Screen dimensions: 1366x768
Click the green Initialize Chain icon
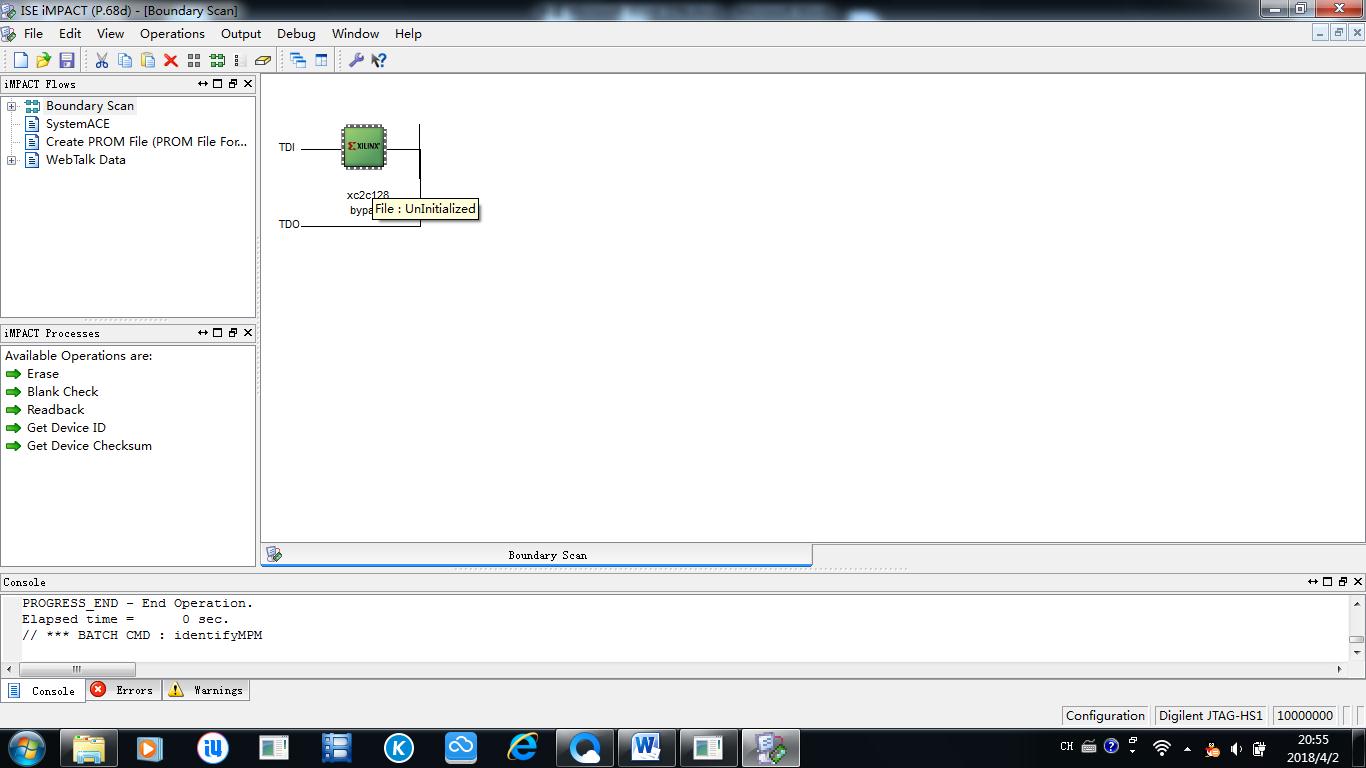(217, 60)
